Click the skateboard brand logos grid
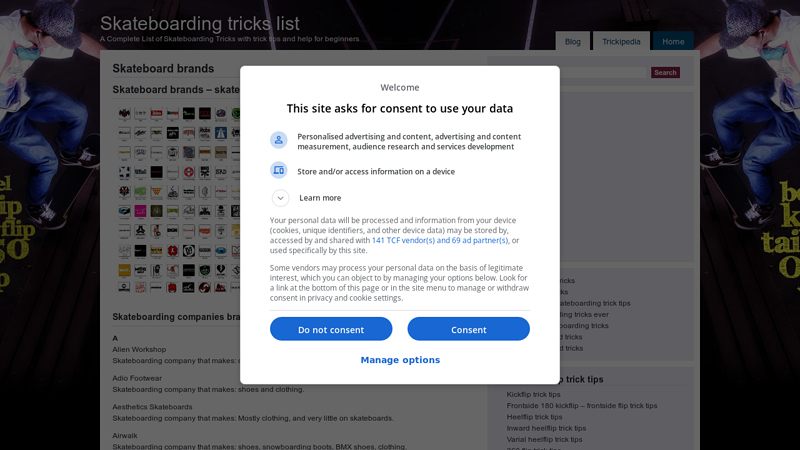This screenshot has height=450, width=800. (178, 200)
